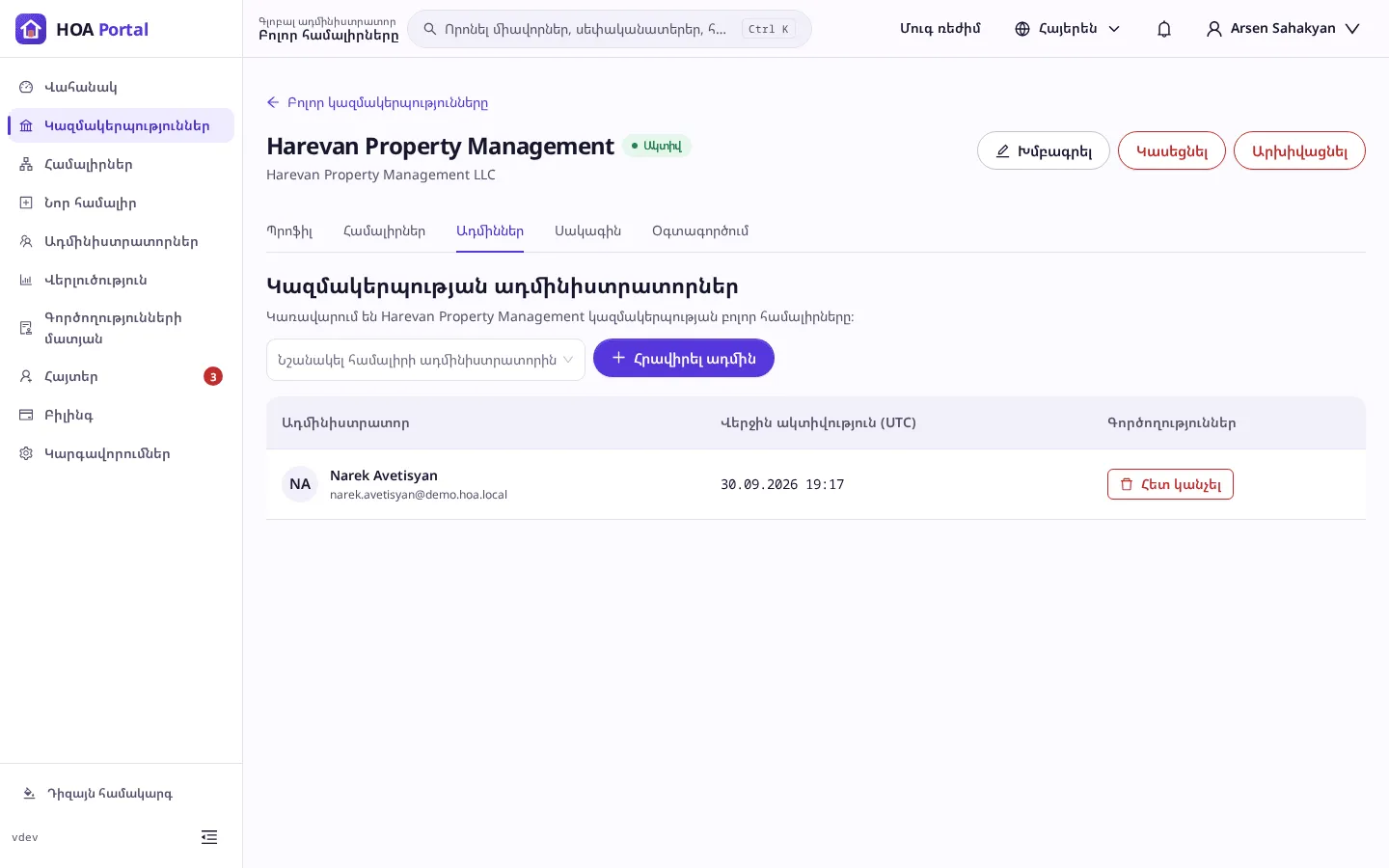Select the Ադմիններ tab

point(490,231)
